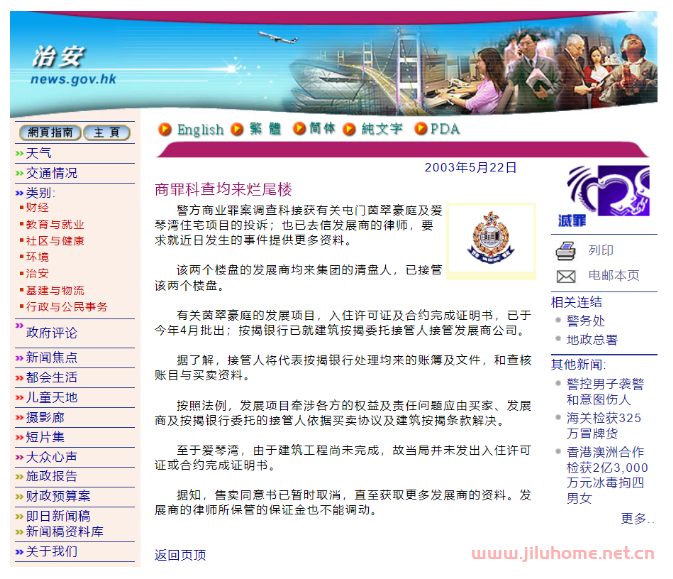Open the 交通情况 traffic section

click(51, 173)
